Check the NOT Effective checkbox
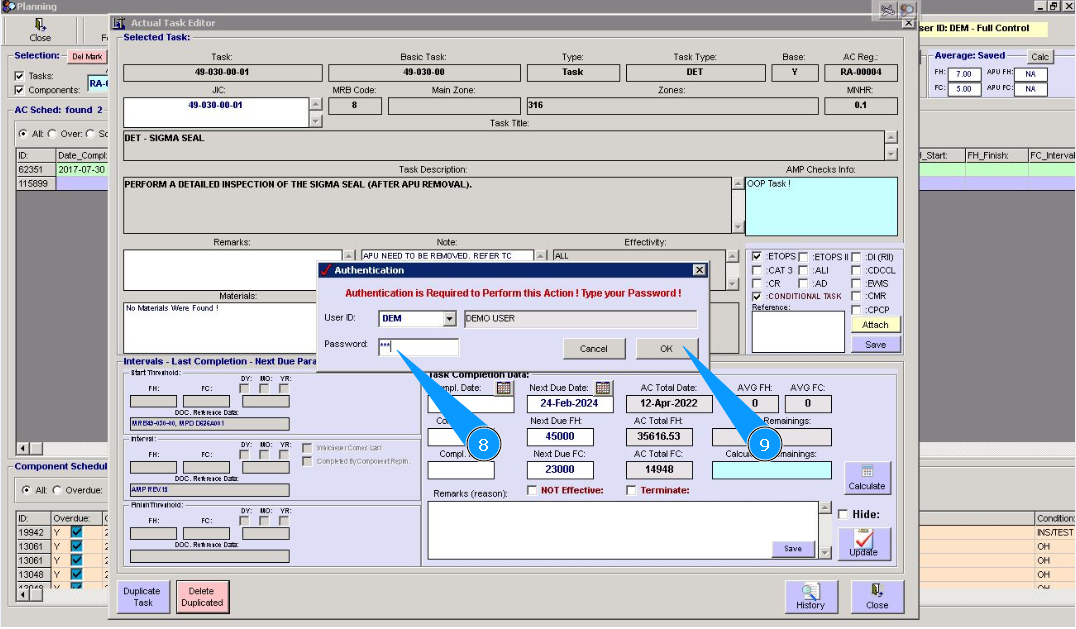Image resolution: width=1076 pixels, height=629 pixels. pyautogui.click(x=532, y=490)
